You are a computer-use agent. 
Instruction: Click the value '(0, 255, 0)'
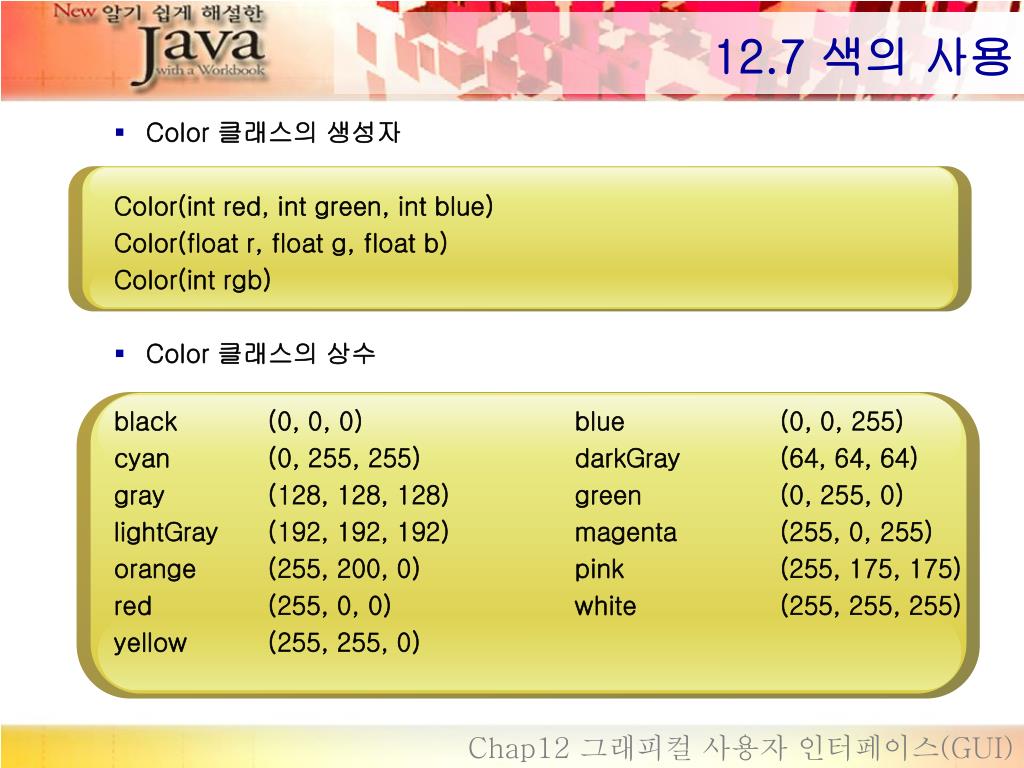pyautogui.click(x=842, y=495)
